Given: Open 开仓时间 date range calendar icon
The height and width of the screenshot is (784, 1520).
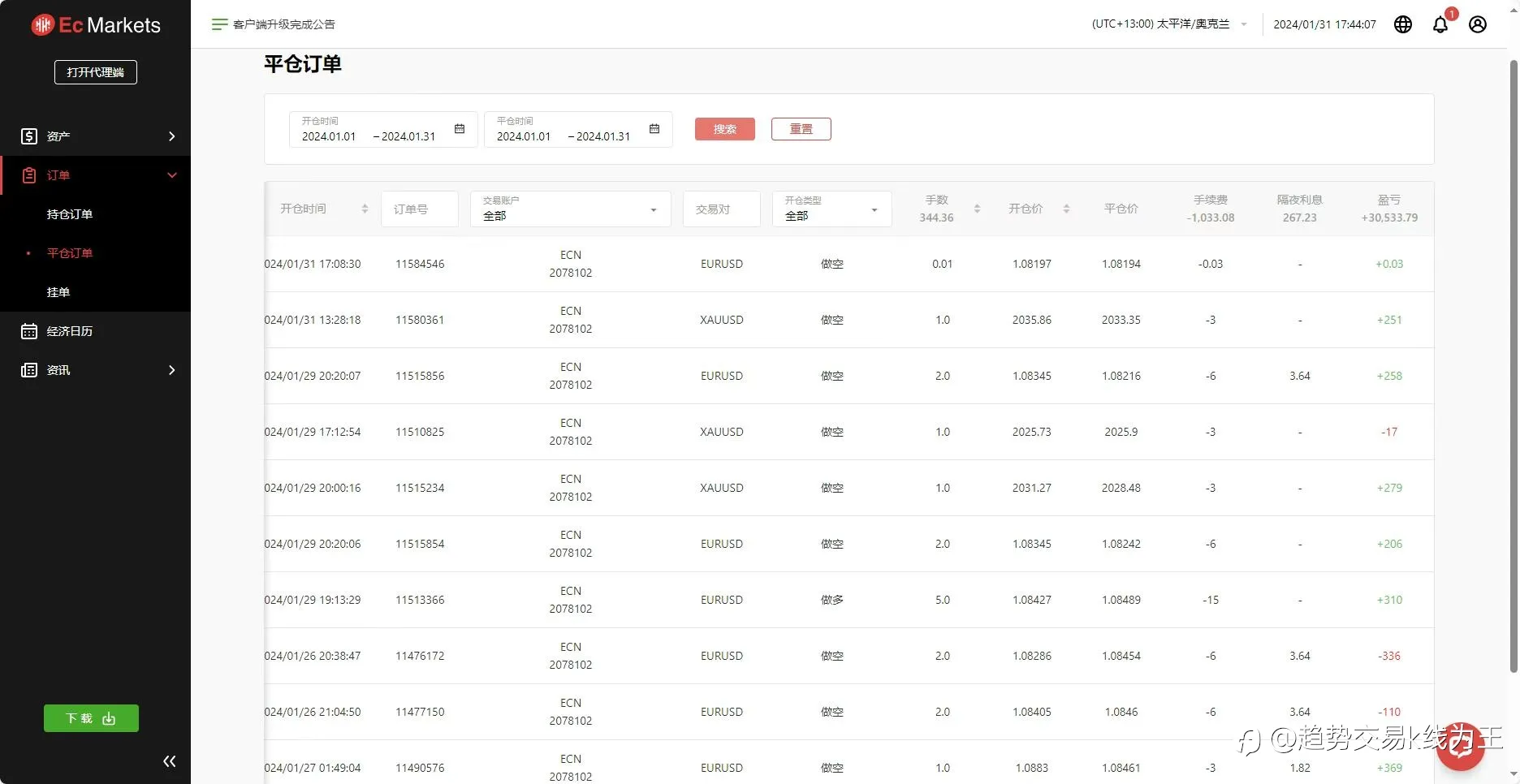Looking at the screenshot, I should pos(460,129).
